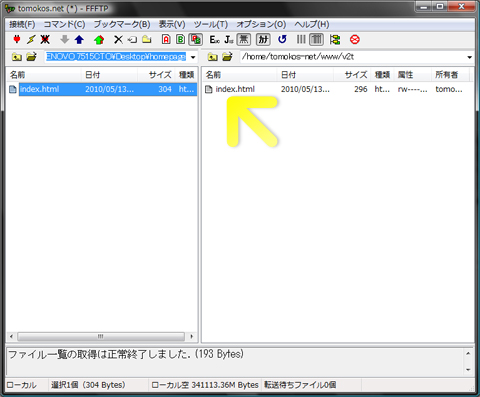Click local pane scrollbar right arrow
Image resolution: width=480 pixels, height=397 pixels.
coord(192,336)
